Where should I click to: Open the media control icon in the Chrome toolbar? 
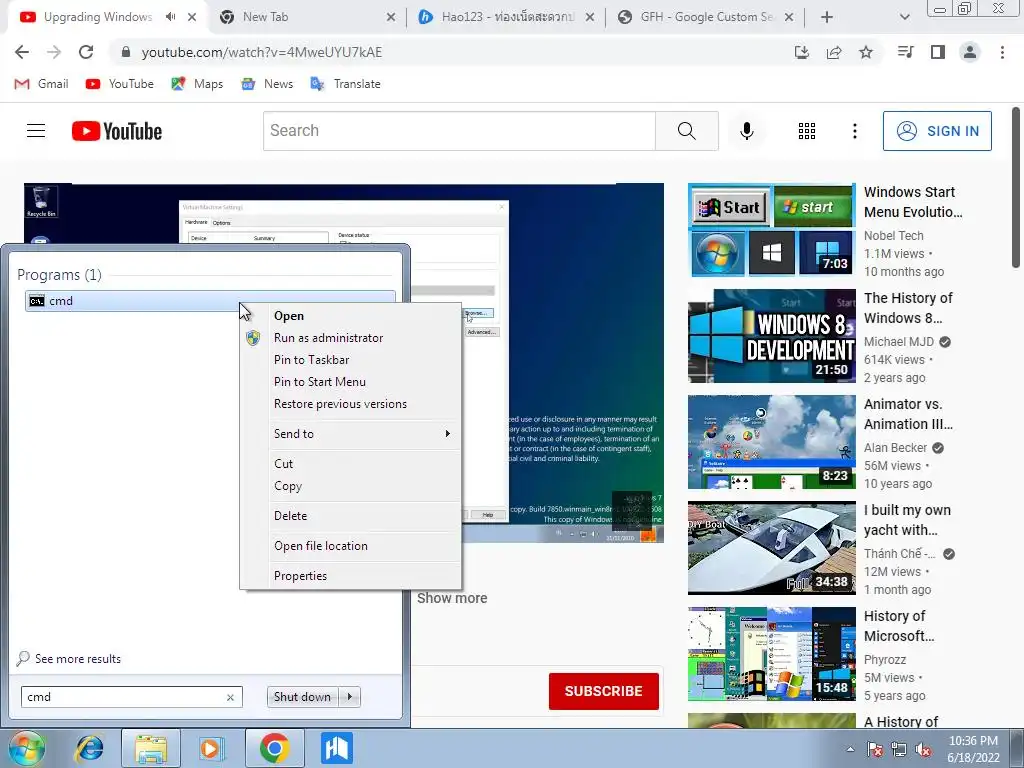(x=905, y=52)
